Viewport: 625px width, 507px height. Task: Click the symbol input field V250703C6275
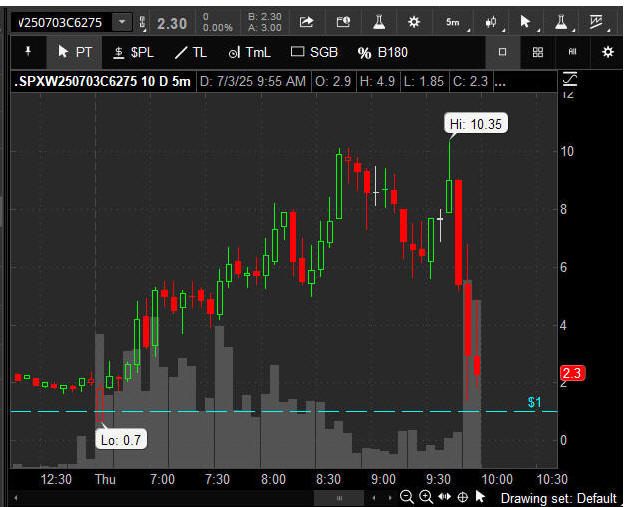61,22
